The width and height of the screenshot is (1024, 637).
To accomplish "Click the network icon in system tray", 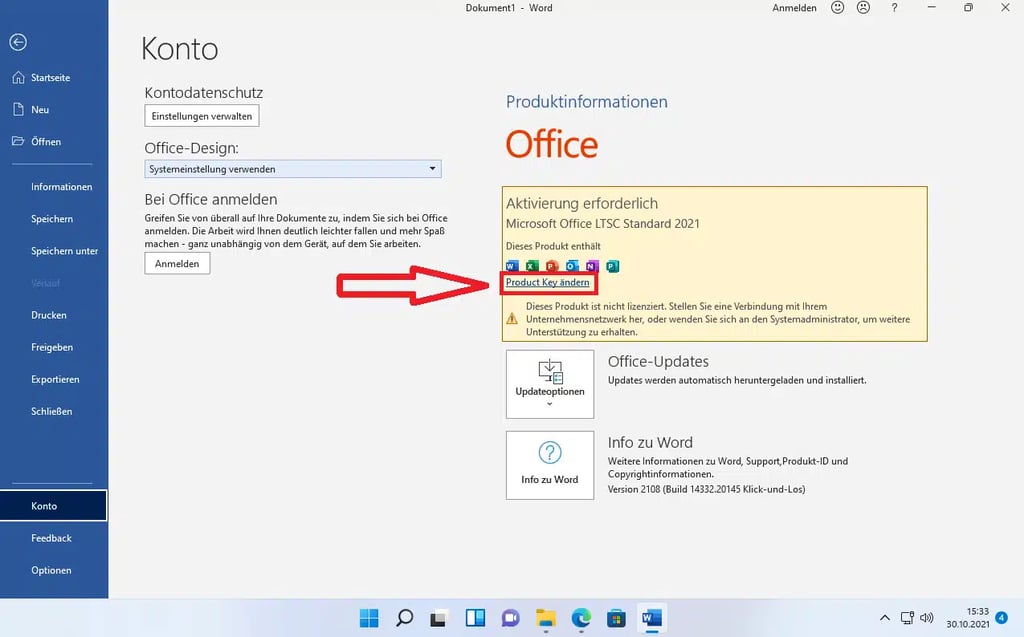I will [906, 617].
